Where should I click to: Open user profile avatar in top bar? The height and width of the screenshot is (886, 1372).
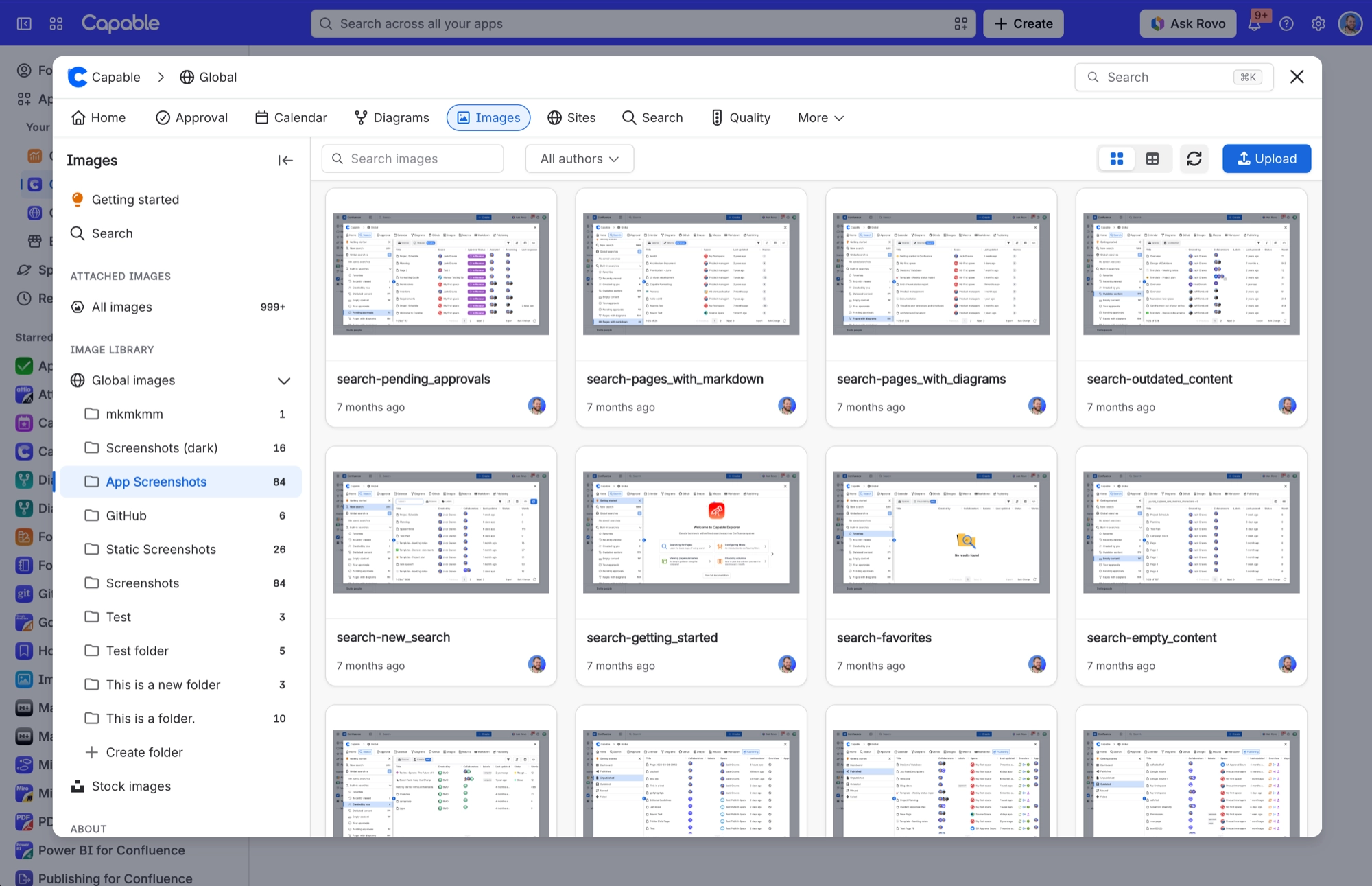tap(1350, 23)
